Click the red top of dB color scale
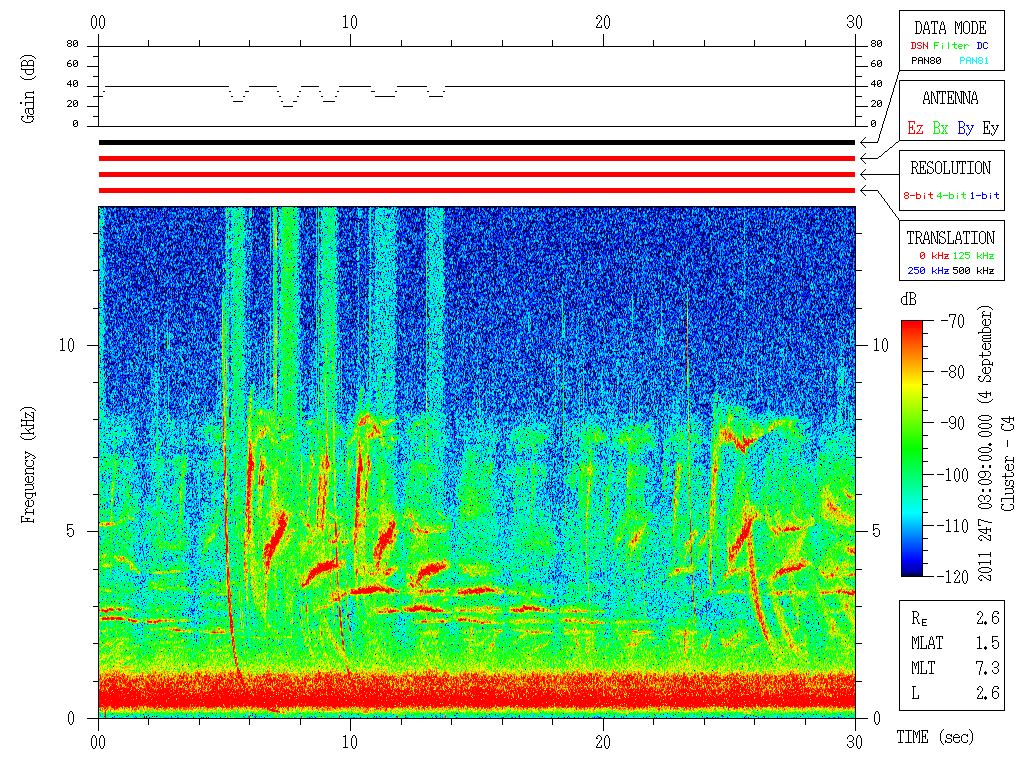This screenshot has width=1024, height=768. (x=912, y=327)
